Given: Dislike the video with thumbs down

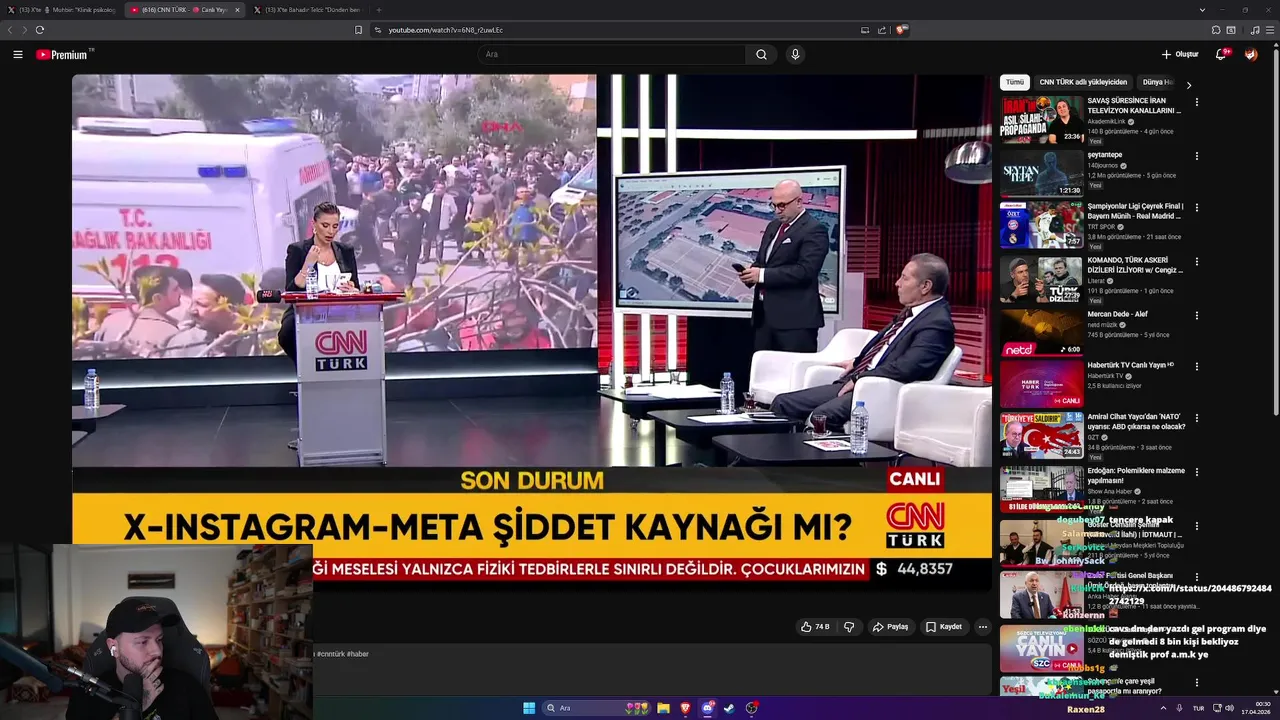Looking at the screenshot, I should (x=849, y=627).
